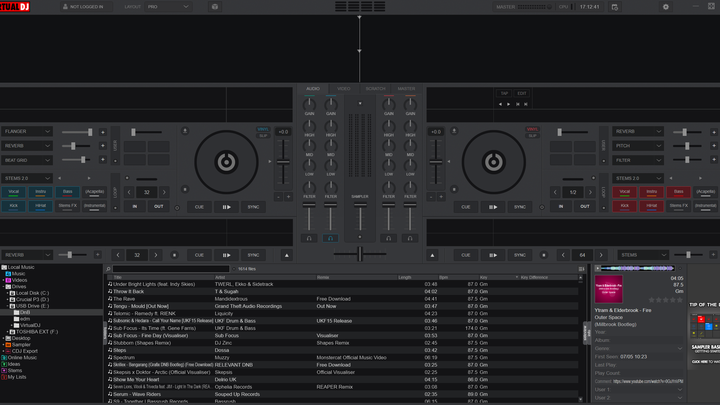Click the browser search input field
The height and width of the screenshot is (405, 720).
tap(171, 269)
